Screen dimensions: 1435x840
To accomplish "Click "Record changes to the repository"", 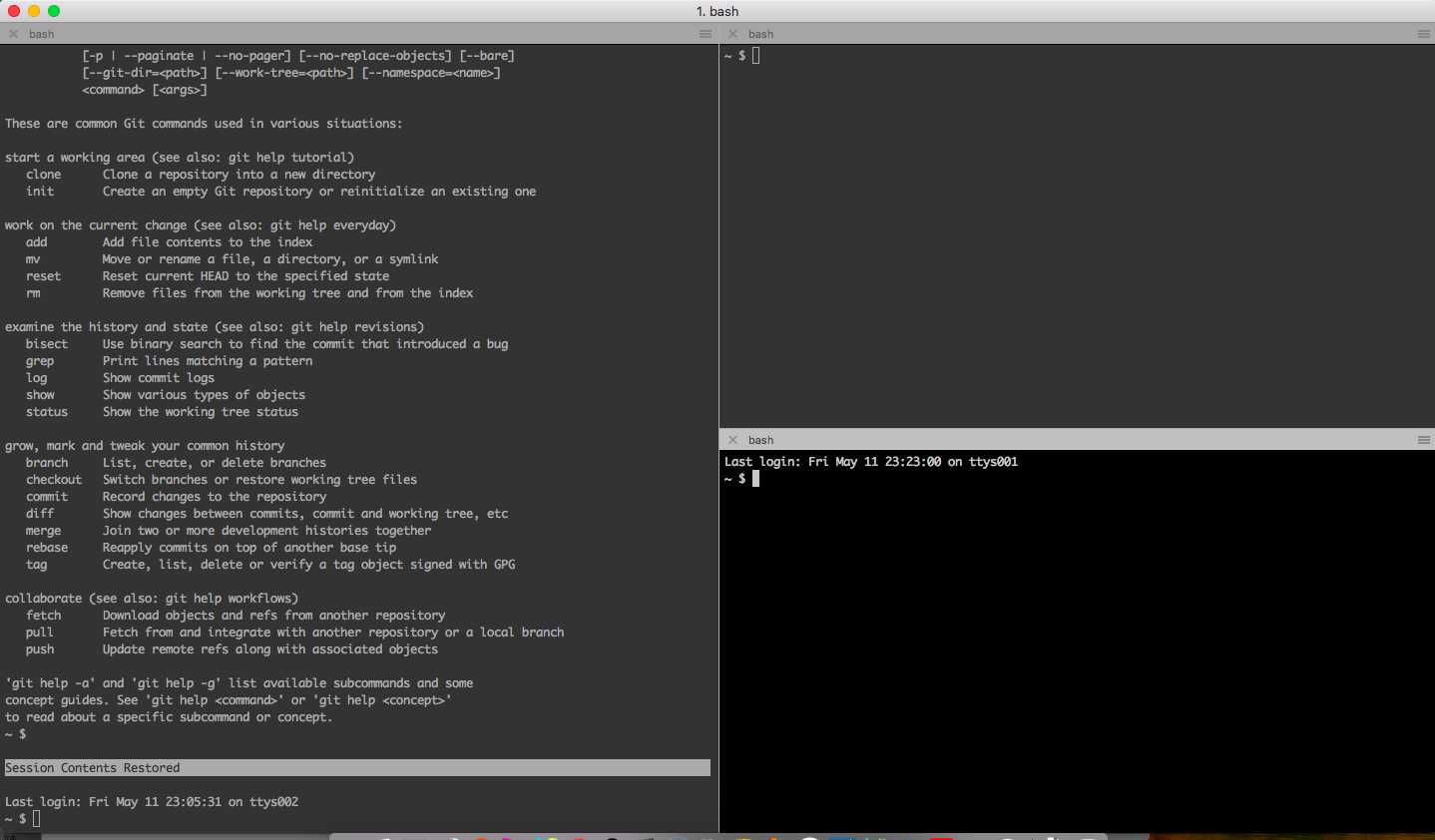I will coord(215,497).
